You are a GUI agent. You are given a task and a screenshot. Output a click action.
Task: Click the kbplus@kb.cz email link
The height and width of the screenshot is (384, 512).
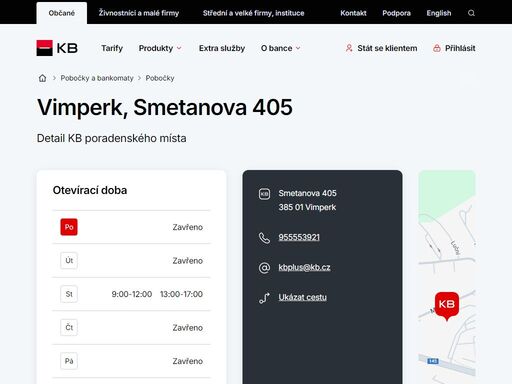pos(305,267)
